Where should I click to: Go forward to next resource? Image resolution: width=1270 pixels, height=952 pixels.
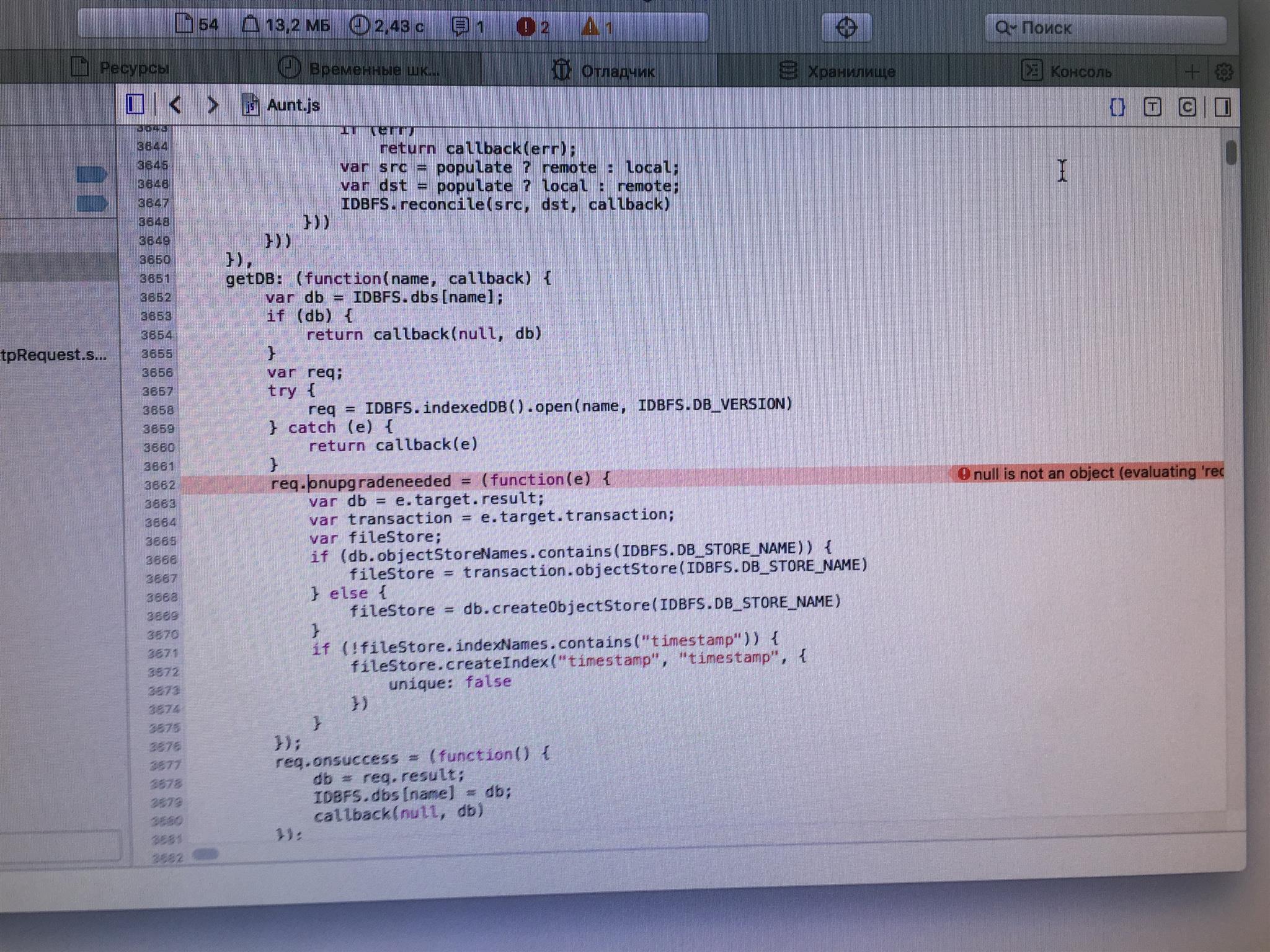[212, 105]
